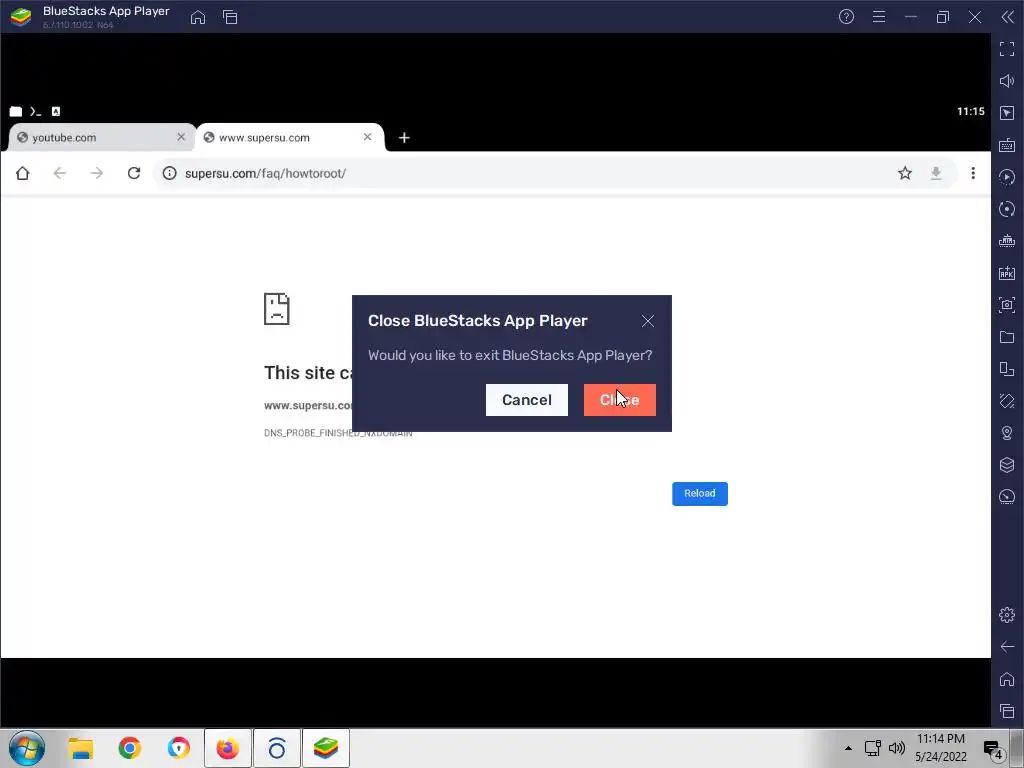Close the www.supersu.com browser tab
The height and width of the screenshot is (768, 1024).
368,137
